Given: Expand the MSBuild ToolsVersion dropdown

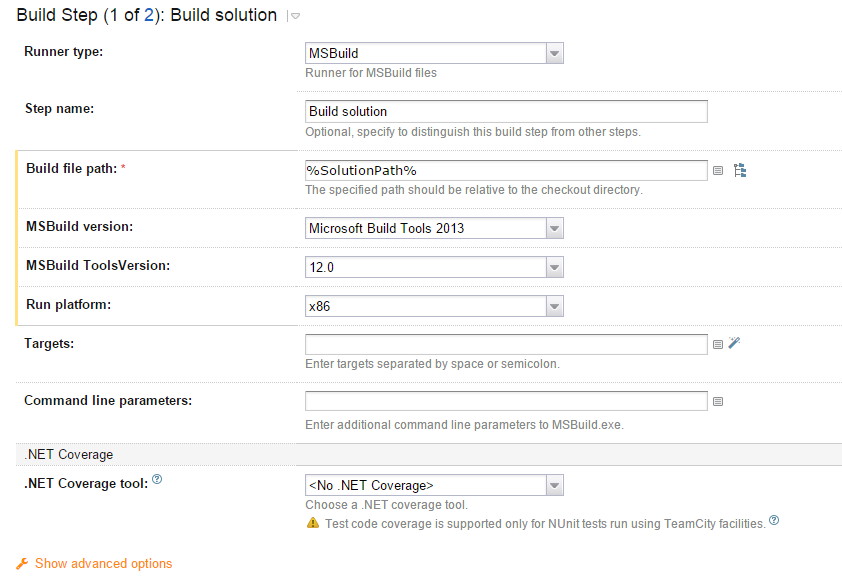Looking at the screenshot, I should click(x=555, y=267).
